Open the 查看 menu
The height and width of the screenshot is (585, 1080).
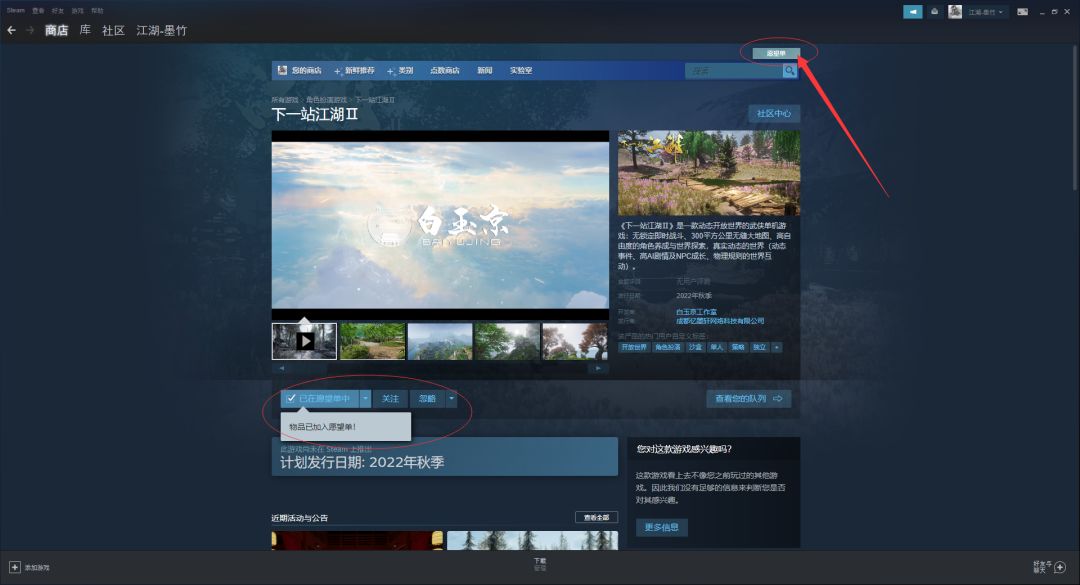pos(38,10)
